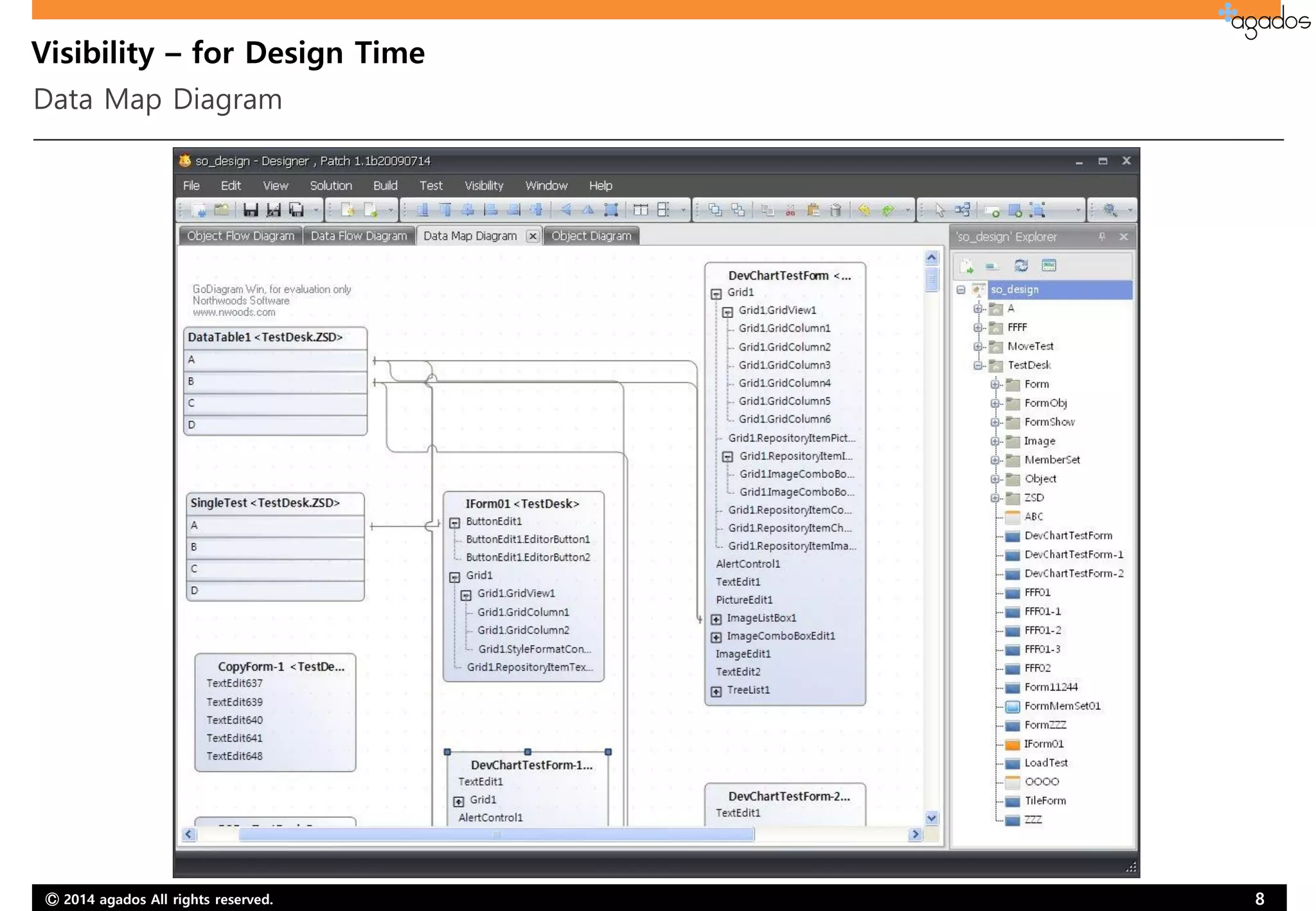Image resolution: width=1316 pixels, height=911 pixels.
Task: Select DevChartTestForm-1 in the Explorer tree
Action: tap(1073, 554)
